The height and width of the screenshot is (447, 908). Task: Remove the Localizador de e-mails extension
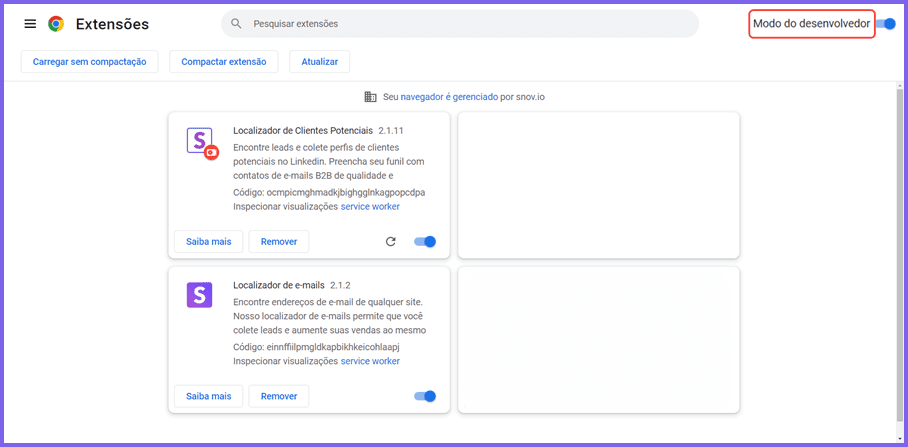point(279,396)
